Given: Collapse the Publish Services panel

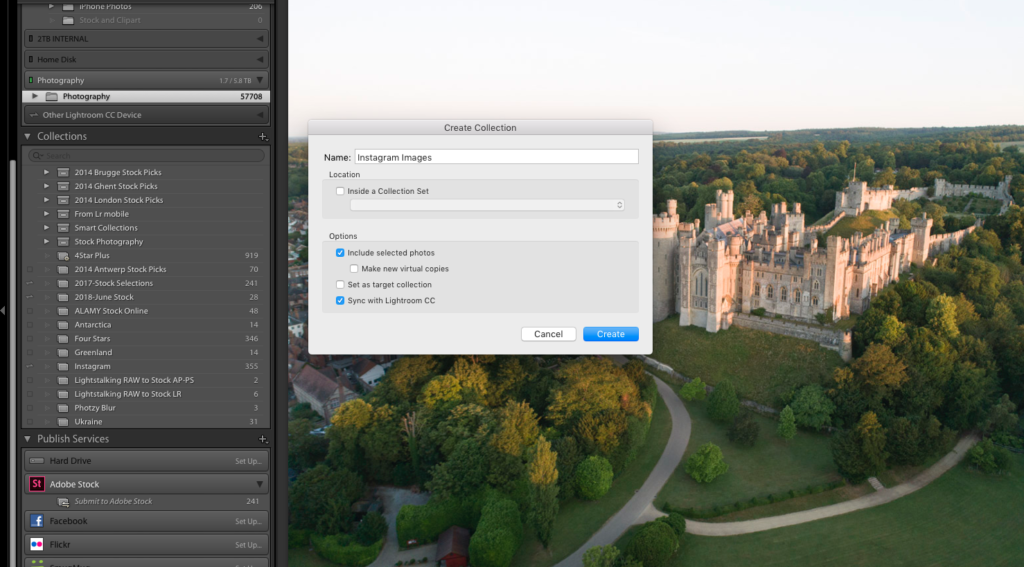Looking at the screenshot, I should [x=27, y=439].
